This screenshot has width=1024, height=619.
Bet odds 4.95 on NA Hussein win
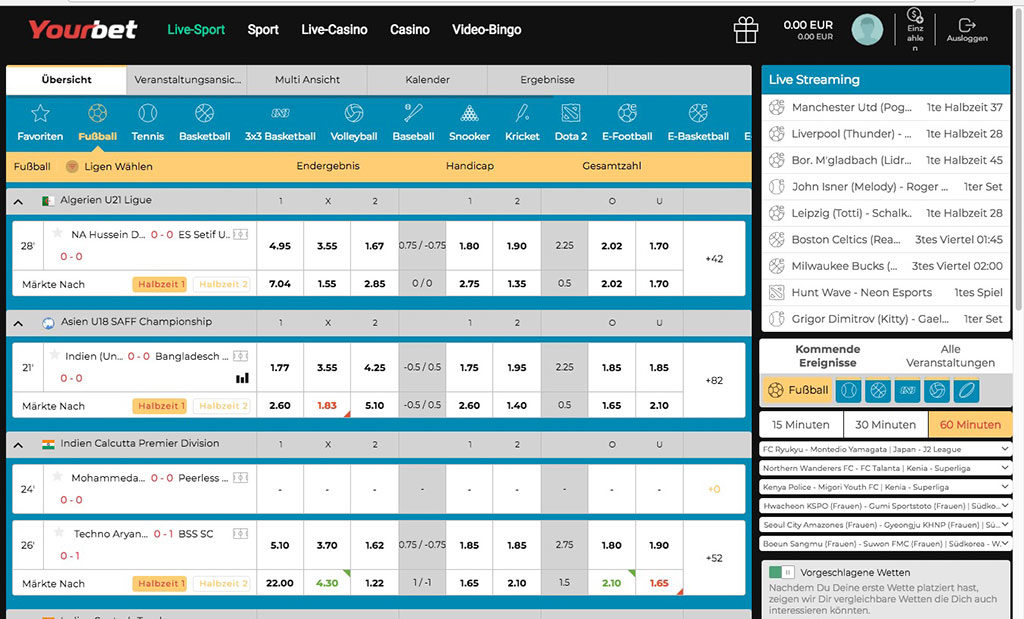tap(280, 246)
